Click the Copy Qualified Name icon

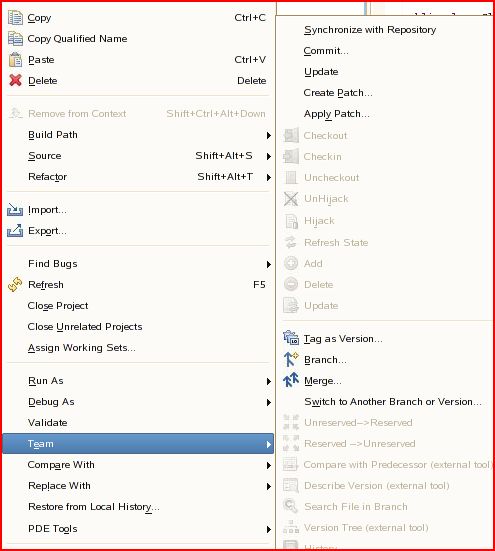[15, 39]
